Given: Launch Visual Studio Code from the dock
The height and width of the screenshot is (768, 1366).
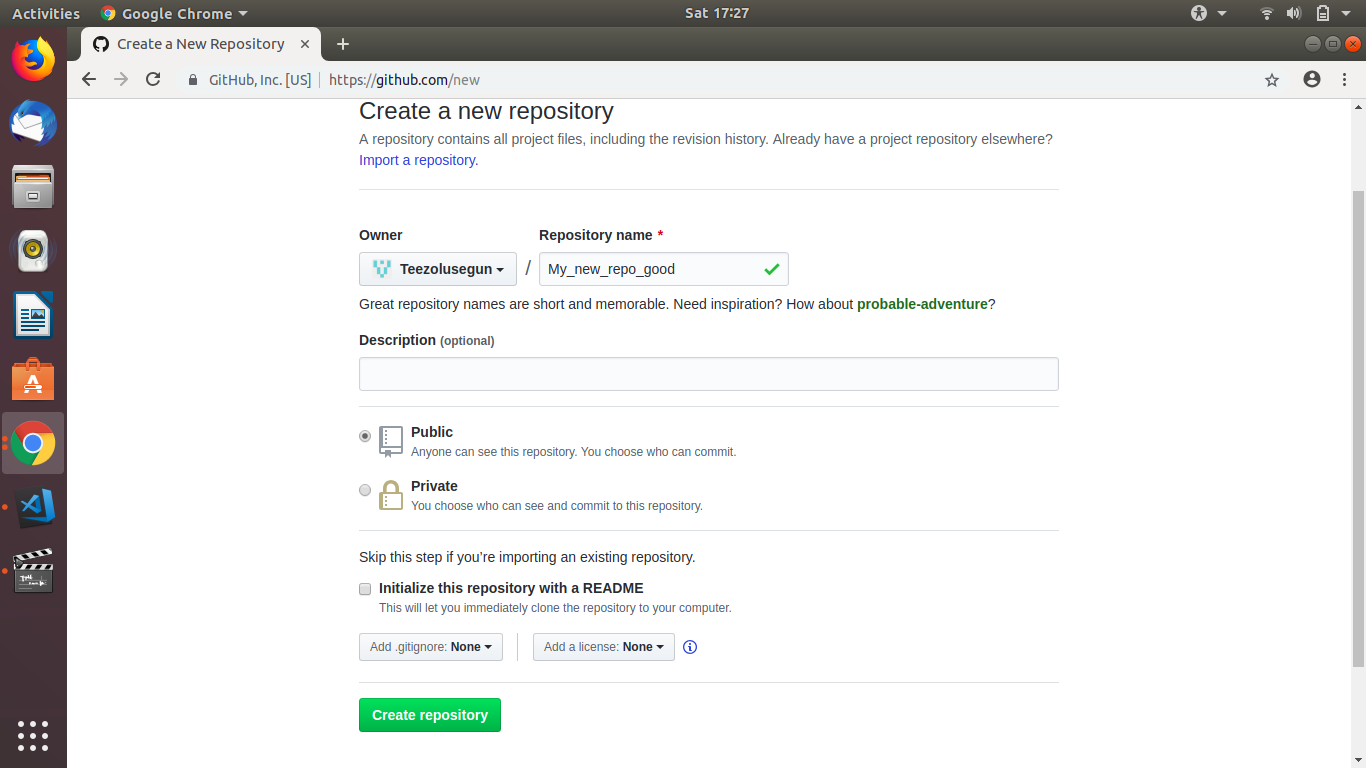Looking at the screenshot, I should 33,507.
